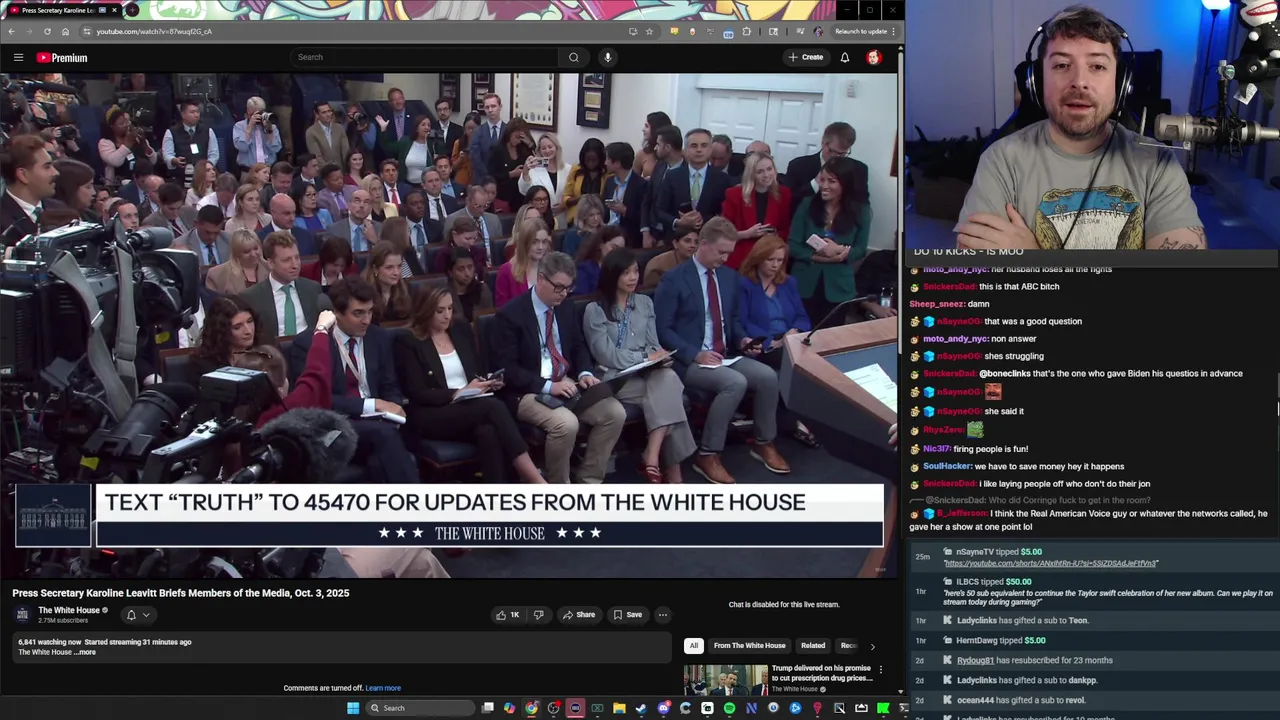Image resolution: width=1280 pixels, height=720 pixels.
Task: Open The White House channel avatar
Action: point(22,614)
